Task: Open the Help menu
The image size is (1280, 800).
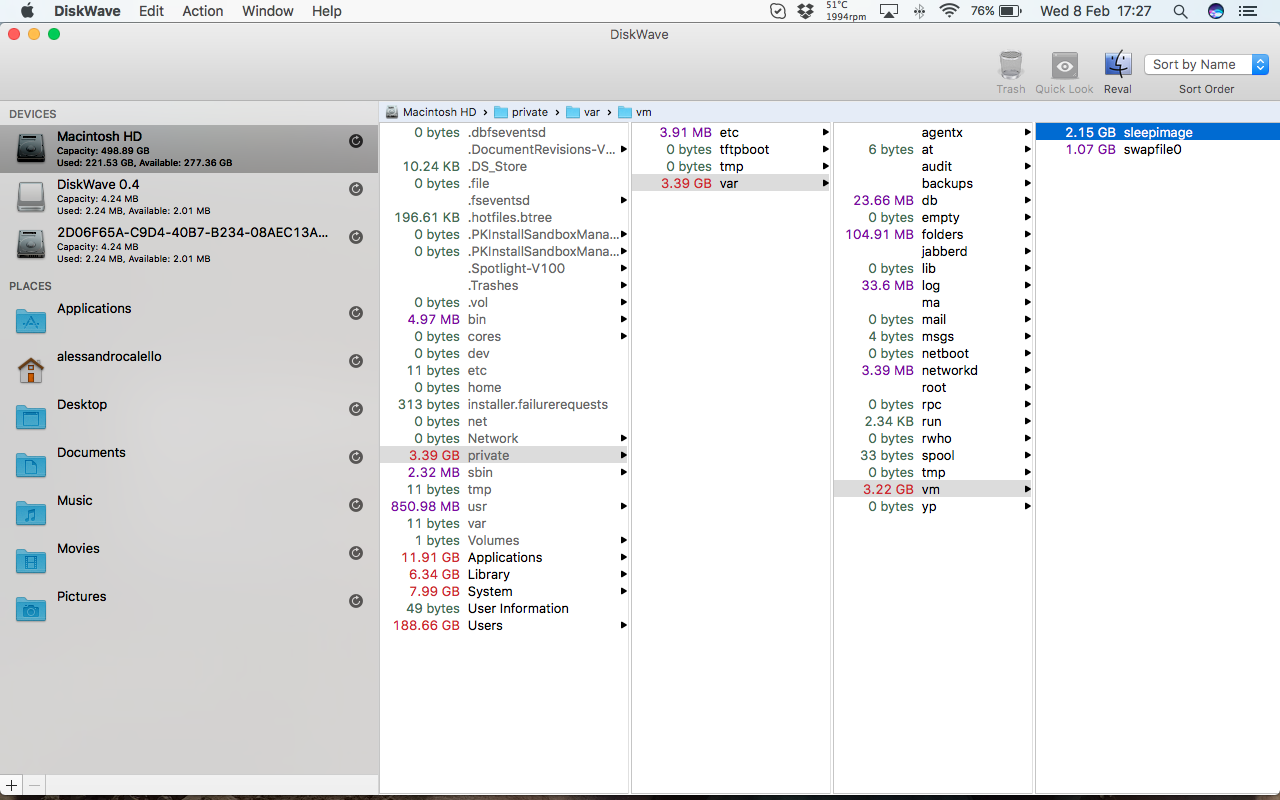Action: [327, 11]
